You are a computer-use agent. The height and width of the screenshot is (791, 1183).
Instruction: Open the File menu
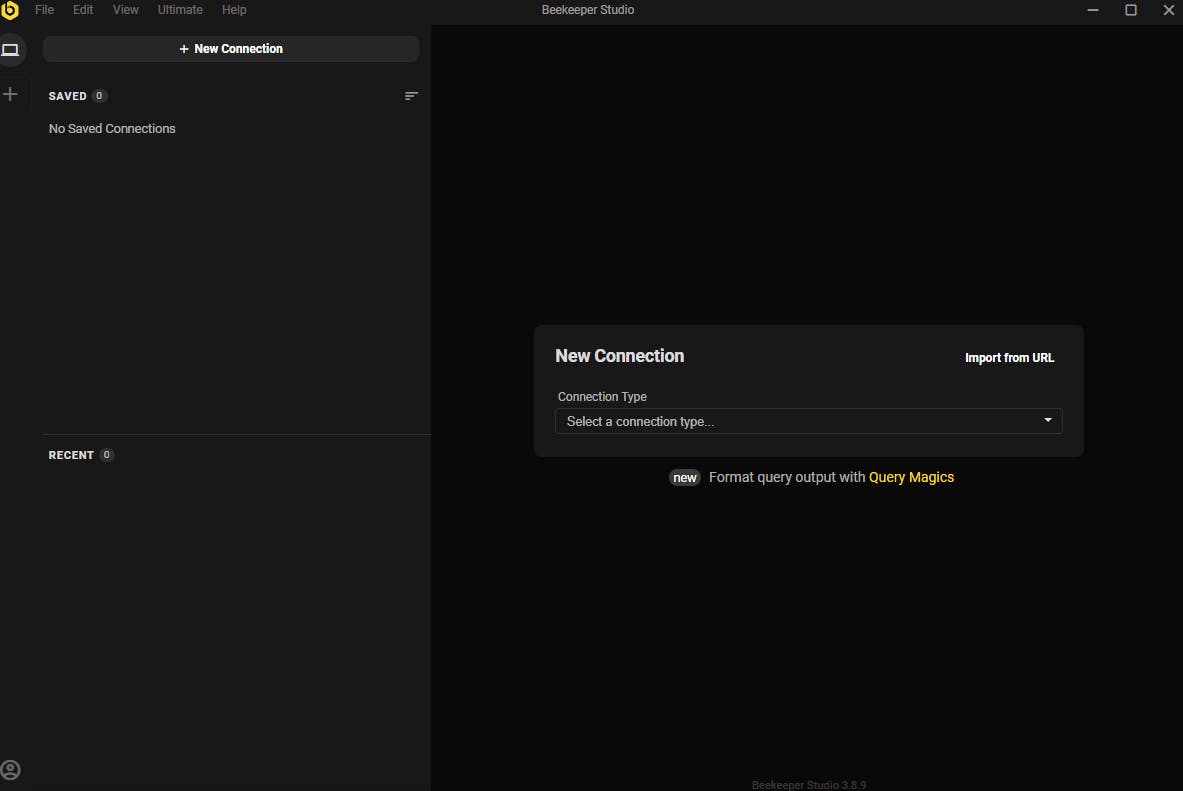tap(45, 10)
